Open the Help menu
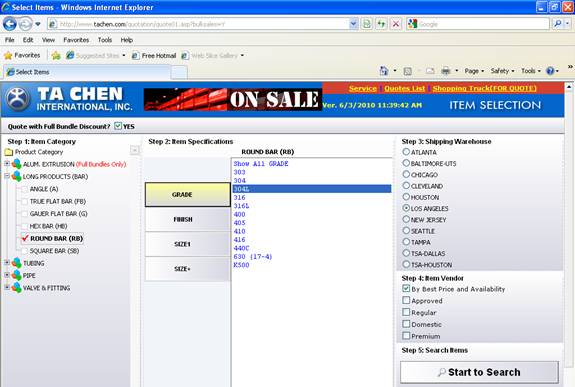The height and width of the screenshot is (387, 575). coord(127,40)
